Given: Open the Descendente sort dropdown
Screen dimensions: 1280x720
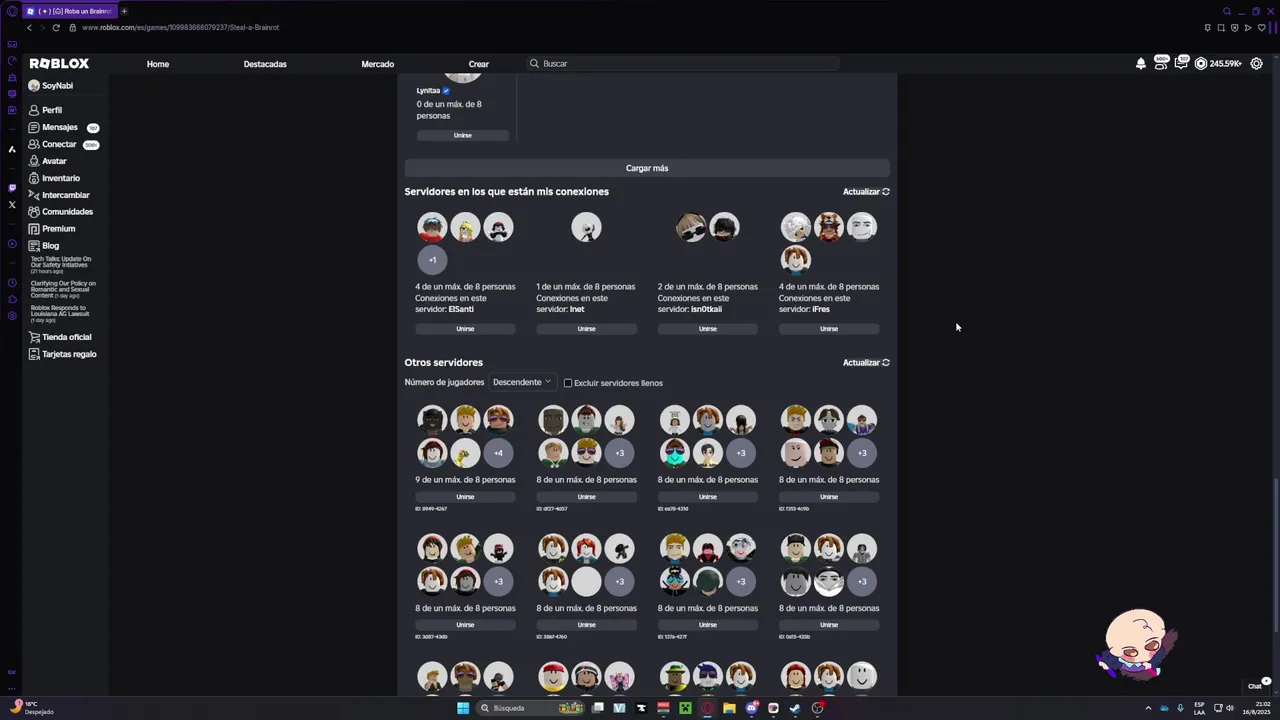Looking at the screenshot, I should pyautogui.click(x=522, y=382).
